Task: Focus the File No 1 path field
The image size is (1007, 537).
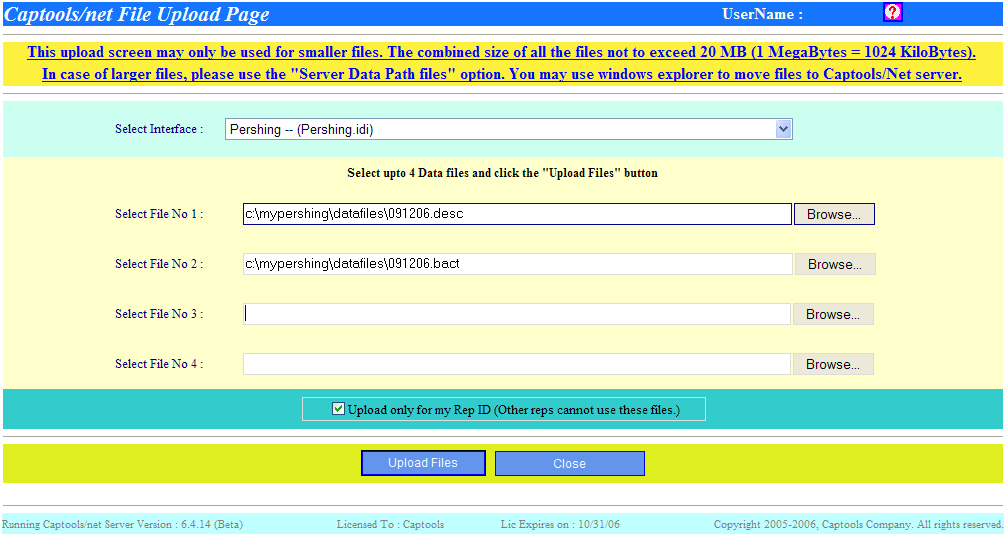Action: click(x=517, y=214)
